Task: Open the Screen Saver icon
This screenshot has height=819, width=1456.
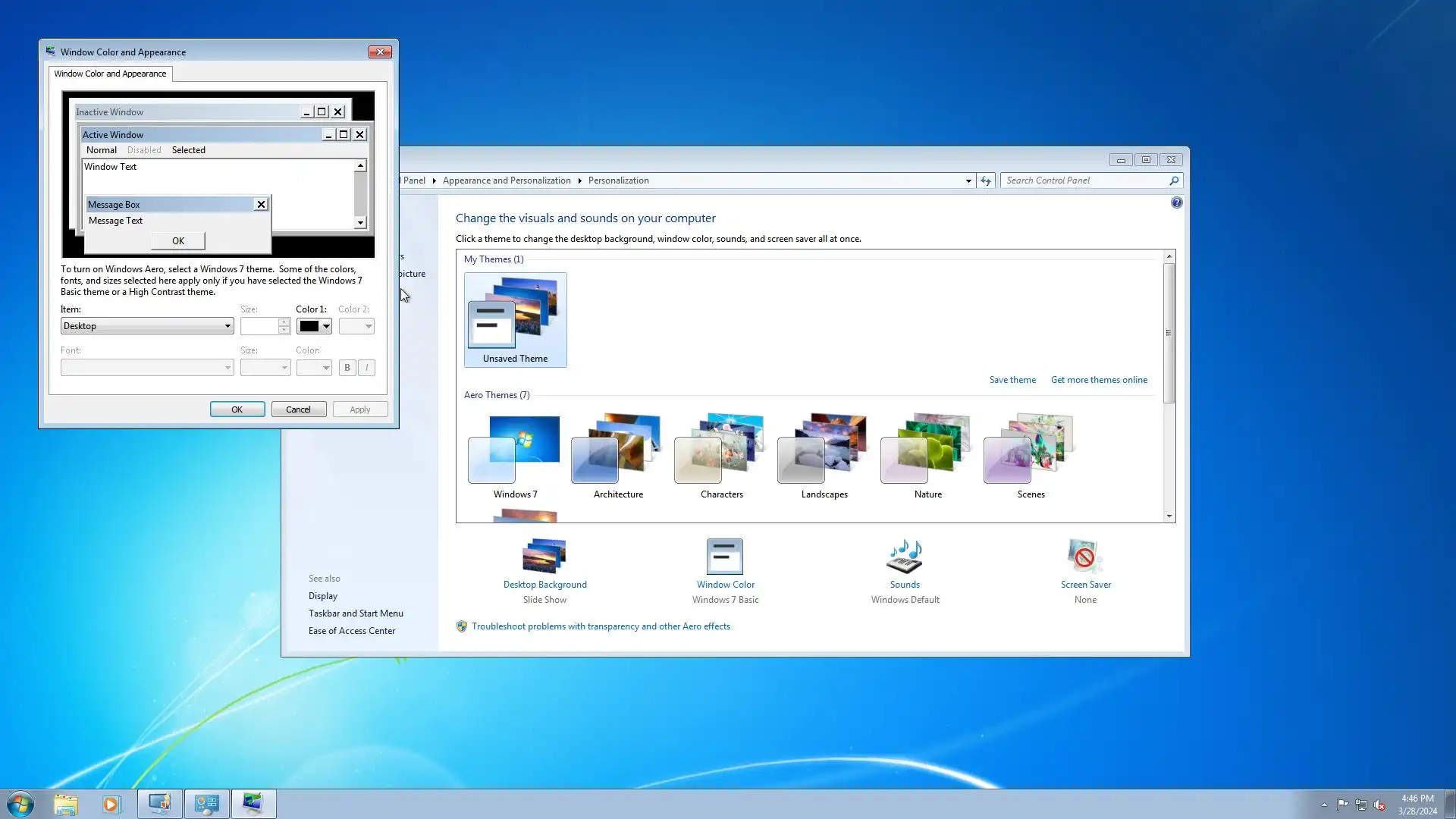Action: (1084, 557)
